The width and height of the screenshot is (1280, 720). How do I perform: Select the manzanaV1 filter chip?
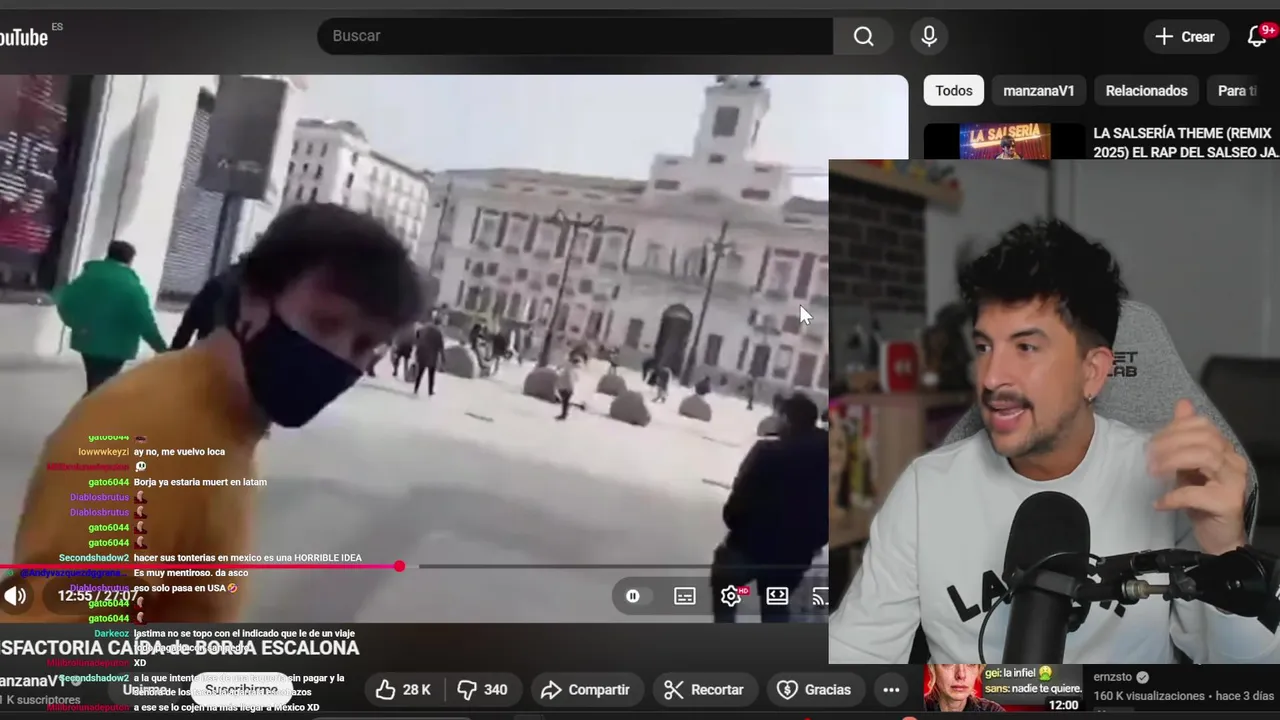point(1039,91)
